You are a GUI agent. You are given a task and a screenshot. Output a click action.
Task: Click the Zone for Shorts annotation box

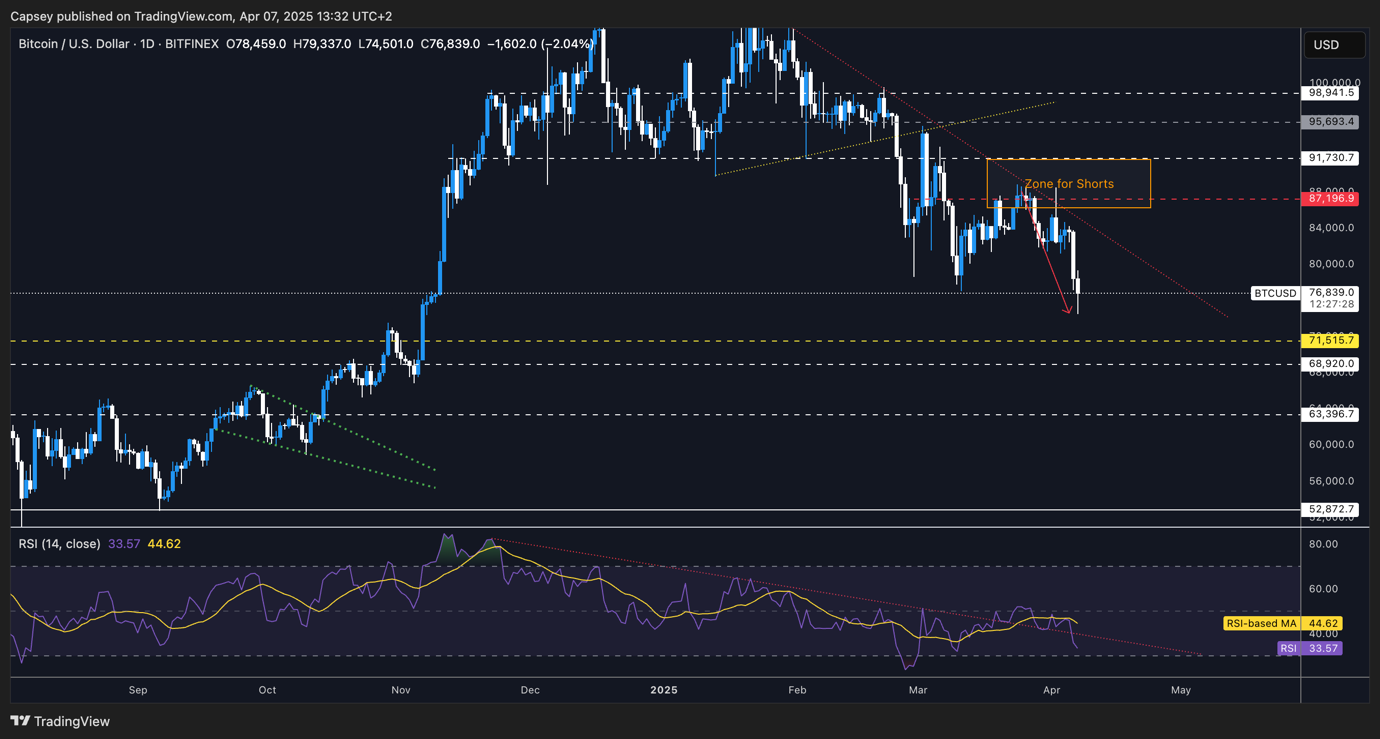pos(1068,184)
